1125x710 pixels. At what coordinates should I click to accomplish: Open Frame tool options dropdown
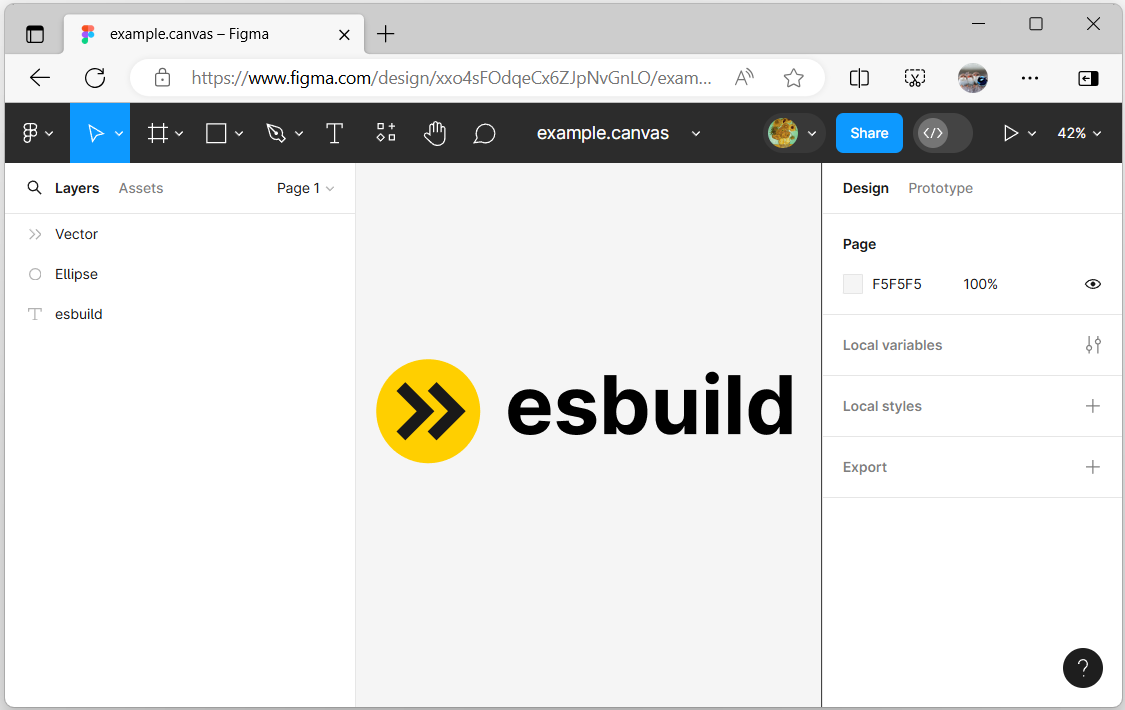pos(179,133)
